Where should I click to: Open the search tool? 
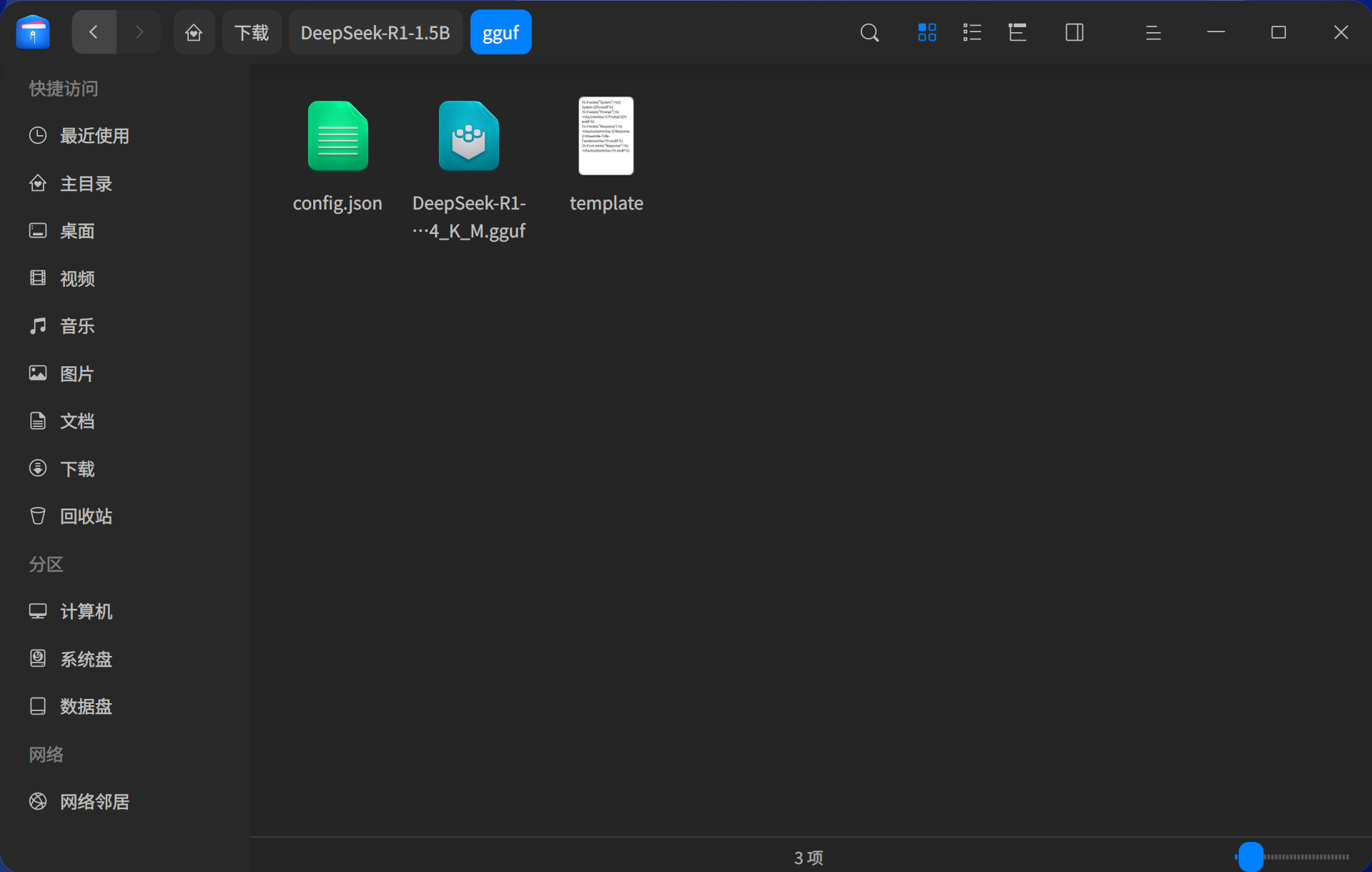869,32
